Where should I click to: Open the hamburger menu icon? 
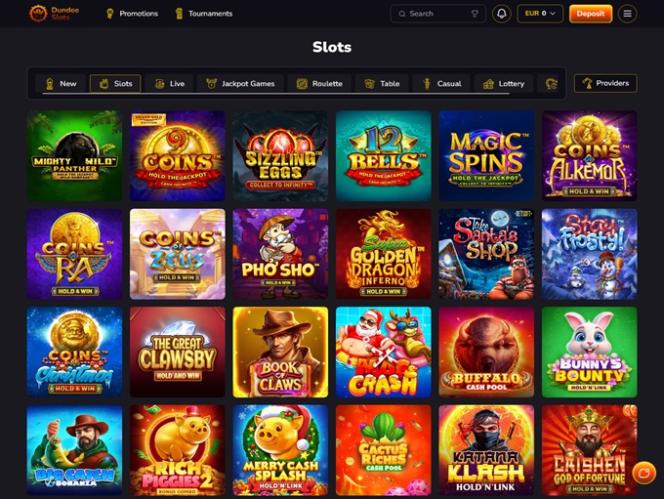click(627, 14)
